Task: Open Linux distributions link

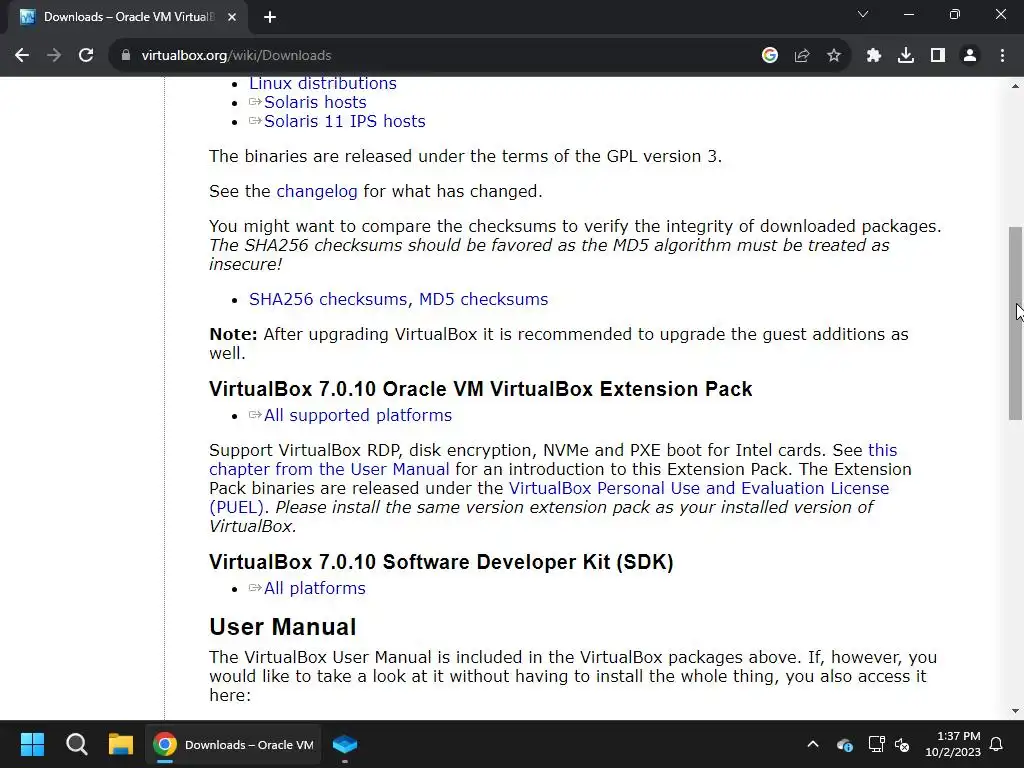Action: pos(323,84)
